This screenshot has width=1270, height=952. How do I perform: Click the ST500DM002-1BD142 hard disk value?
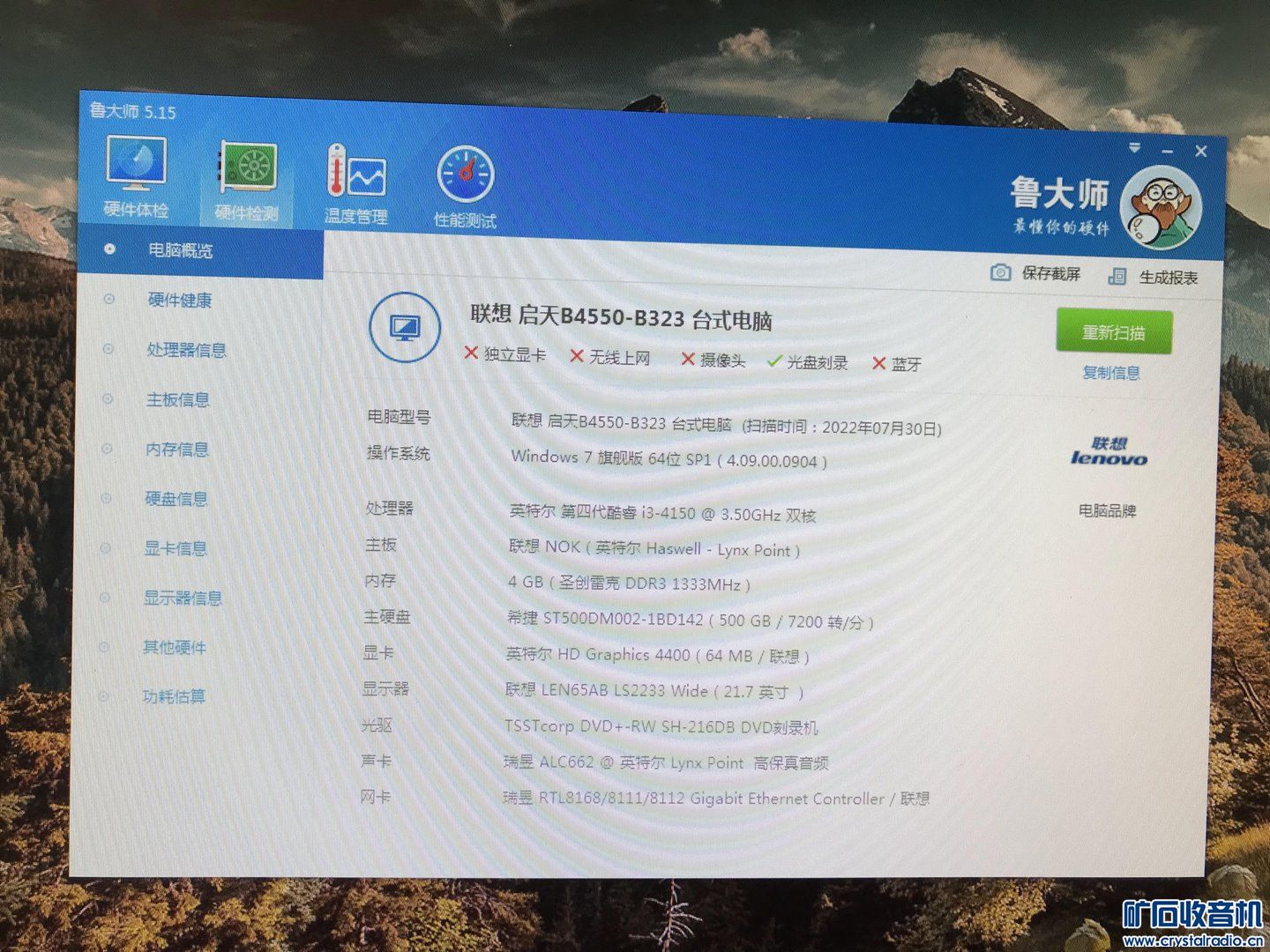click(x=691, y=620)
